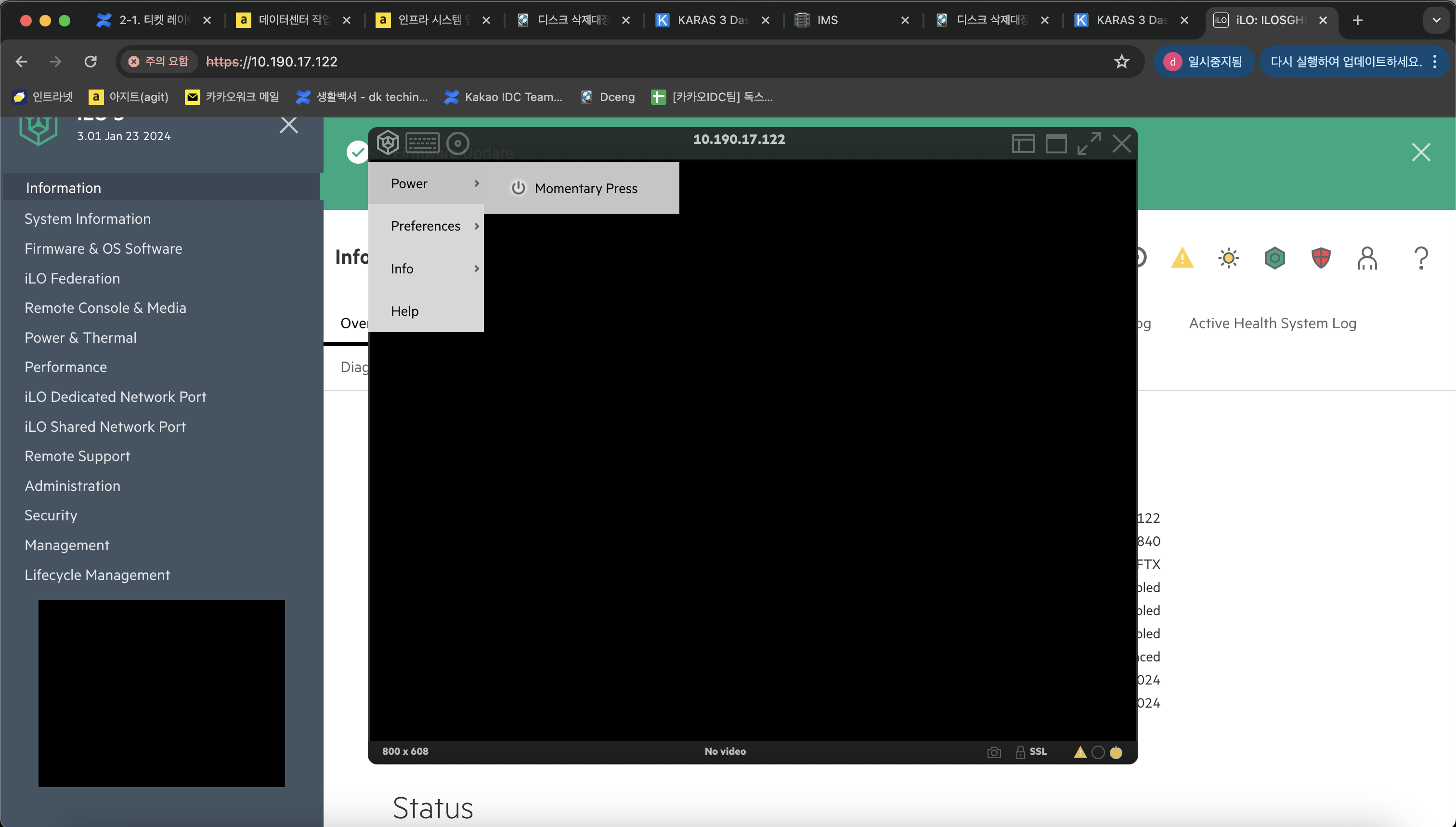The height and width of the screenshot is (827, 1456).
Task: Click the console power status indicator
Action: coord(1116,752)
